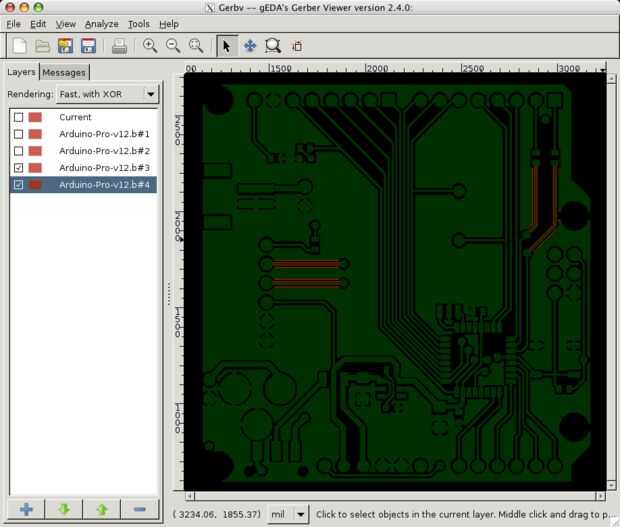Click the vertical scrollbar up arrow
The height and width of the screenshot is (527, 620).
point(611,78)
